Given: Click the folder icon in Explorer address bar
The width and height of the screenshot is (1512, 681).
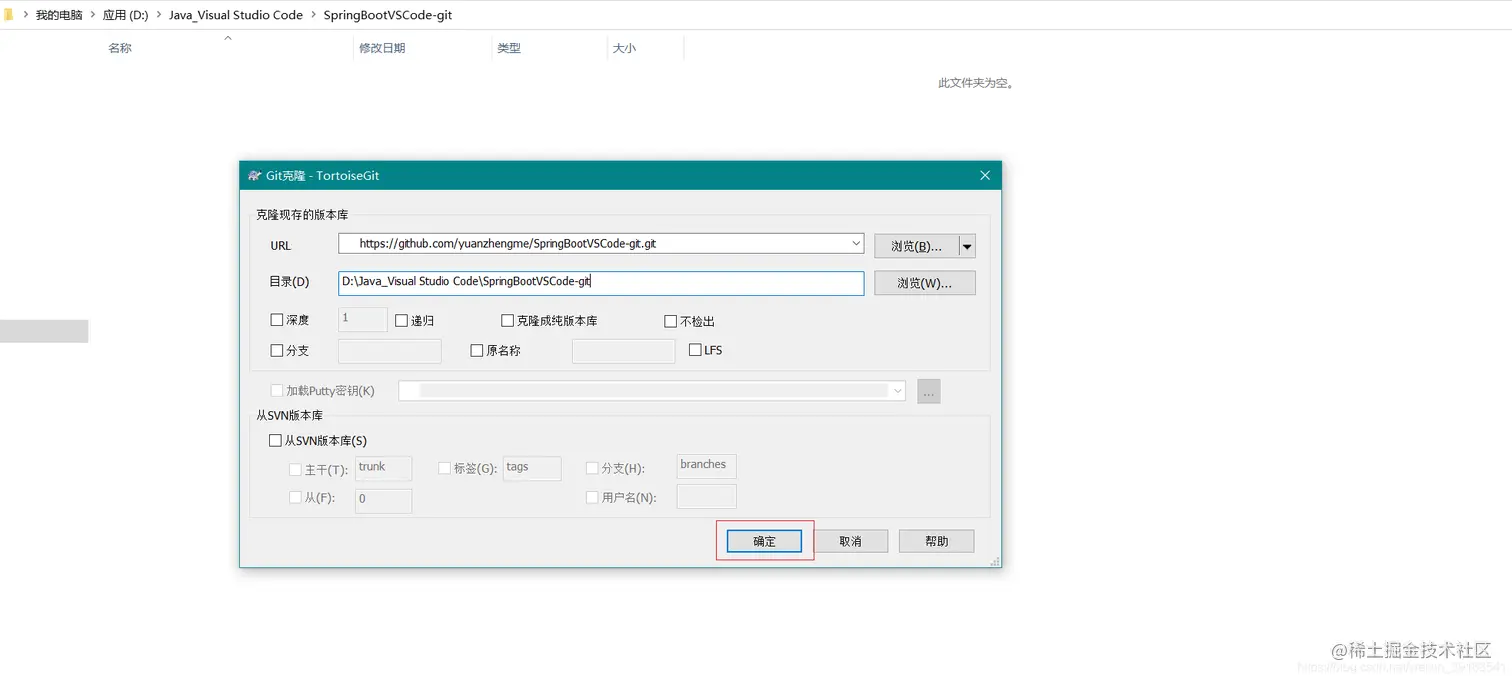Looking at the screenshot, I should click(x=8, y=15).
